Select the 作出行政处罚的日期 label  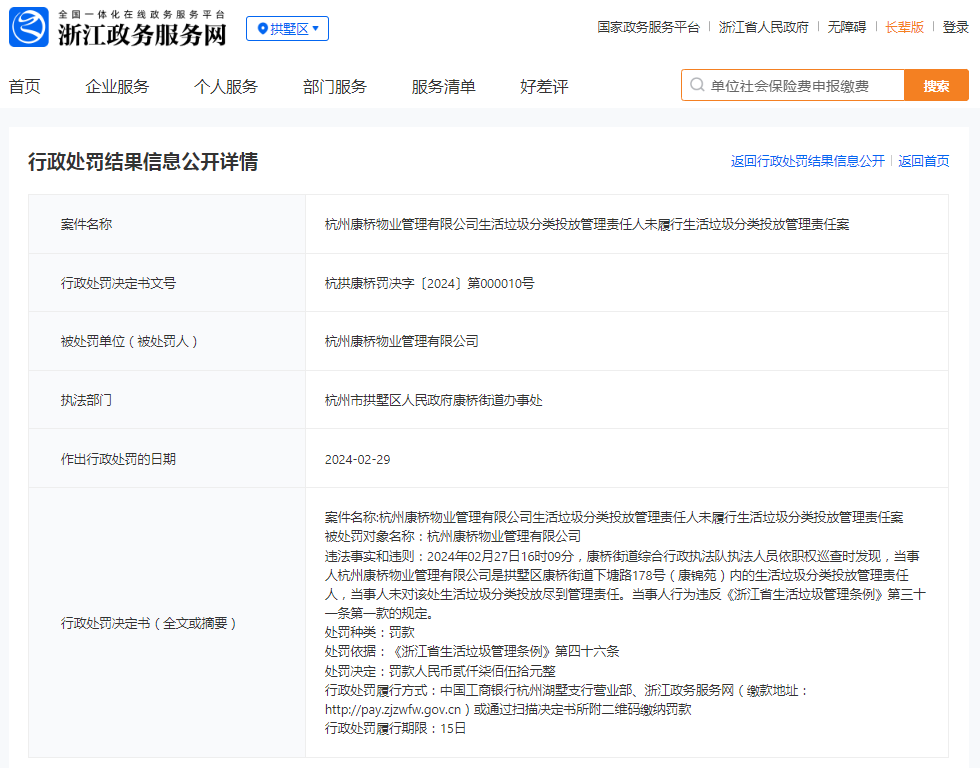[x=118, y=459]
